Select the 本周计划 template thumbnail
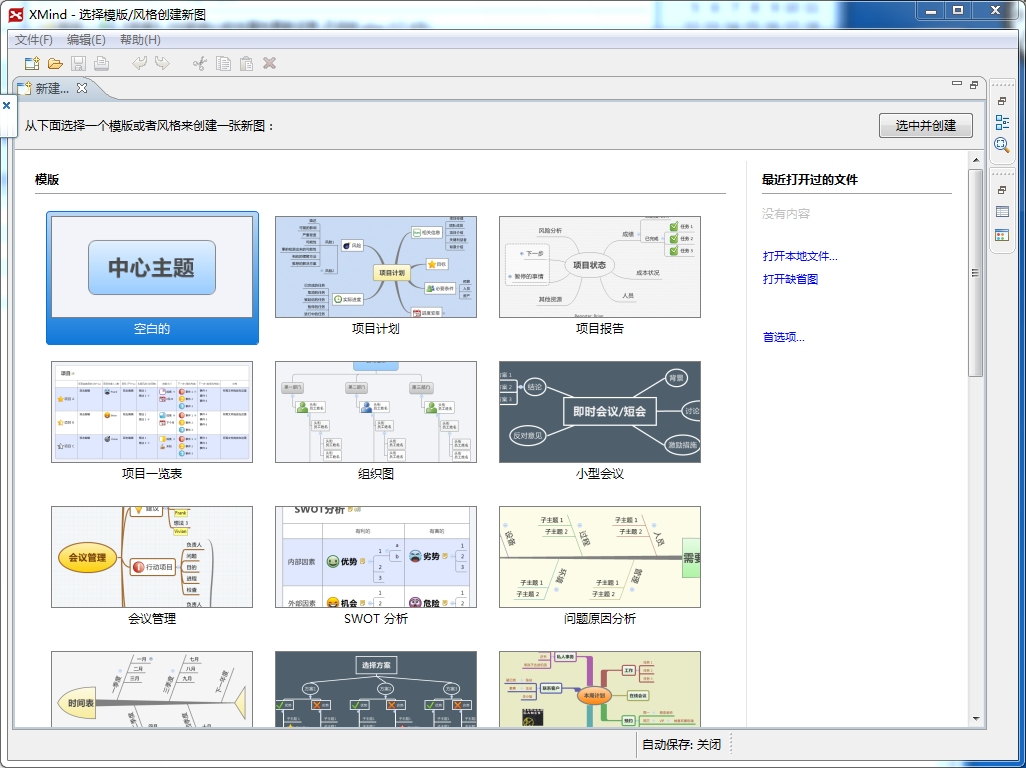The height and width of the screenshot is (768, 1026). click(599, 689)
